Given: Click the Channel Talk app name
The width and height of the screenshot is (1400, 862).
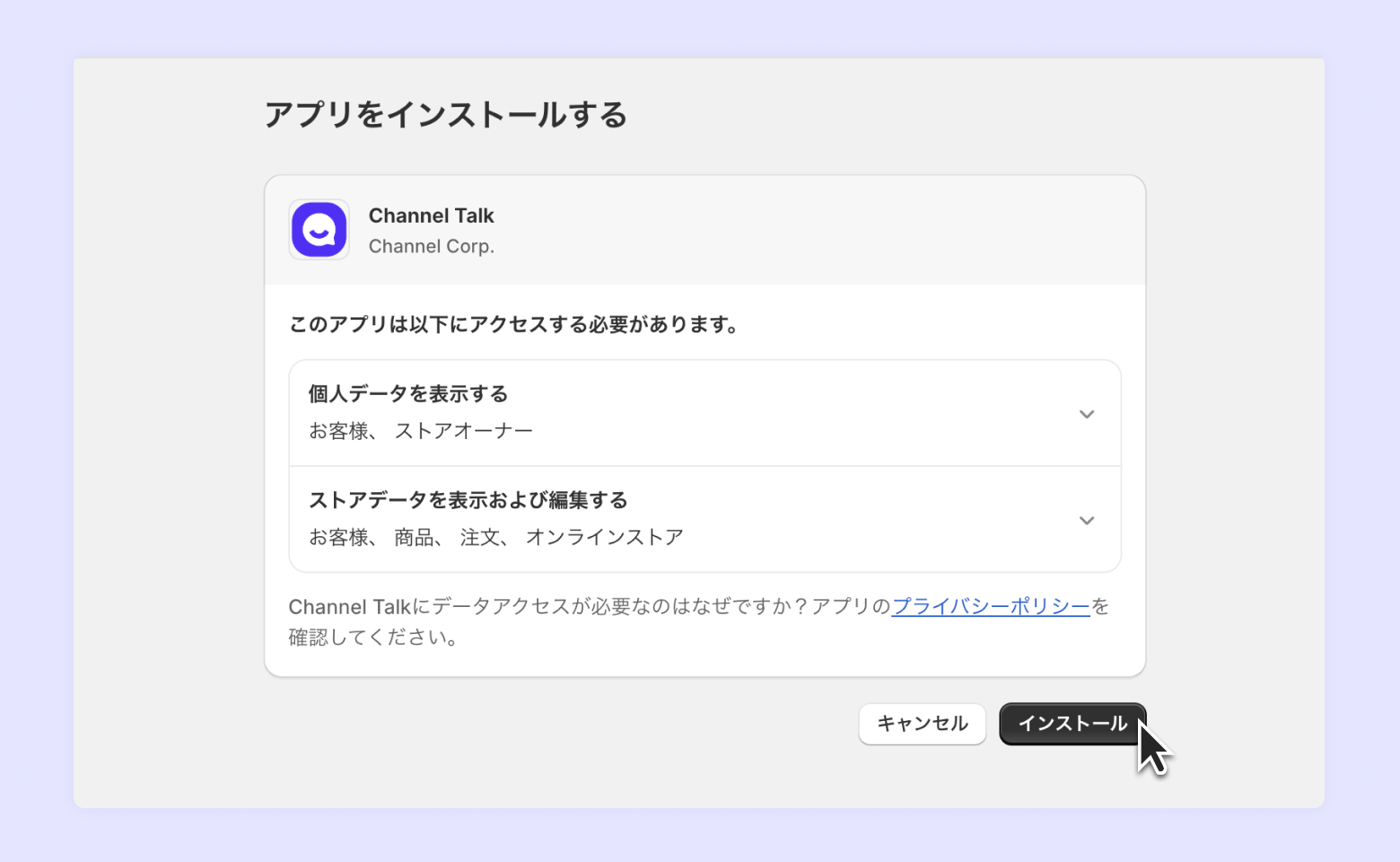Looking at the screenshot, I should point(432,215).
